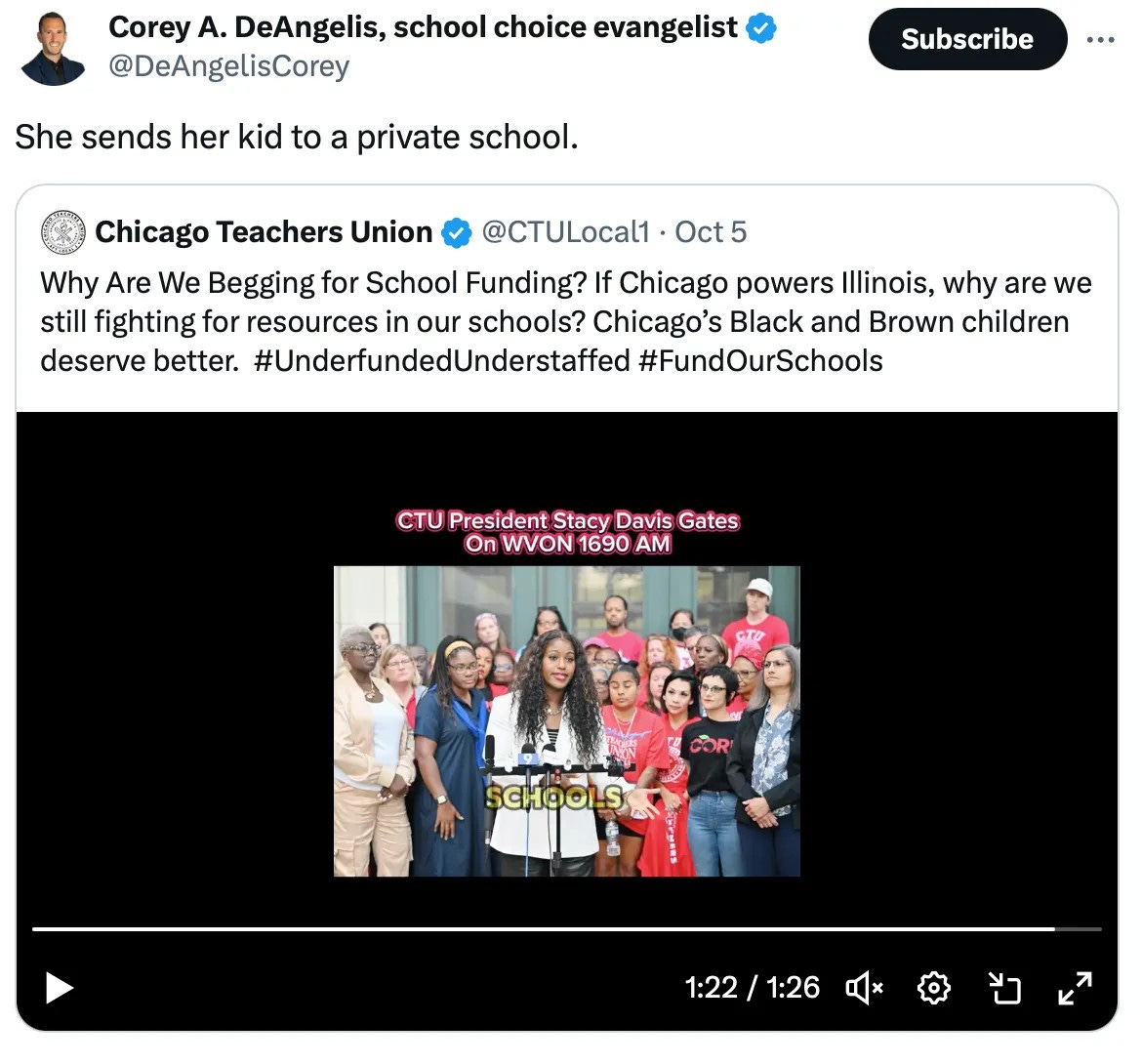
Task: Open the three-dot more options menu
Action: tap(1100, 40)
